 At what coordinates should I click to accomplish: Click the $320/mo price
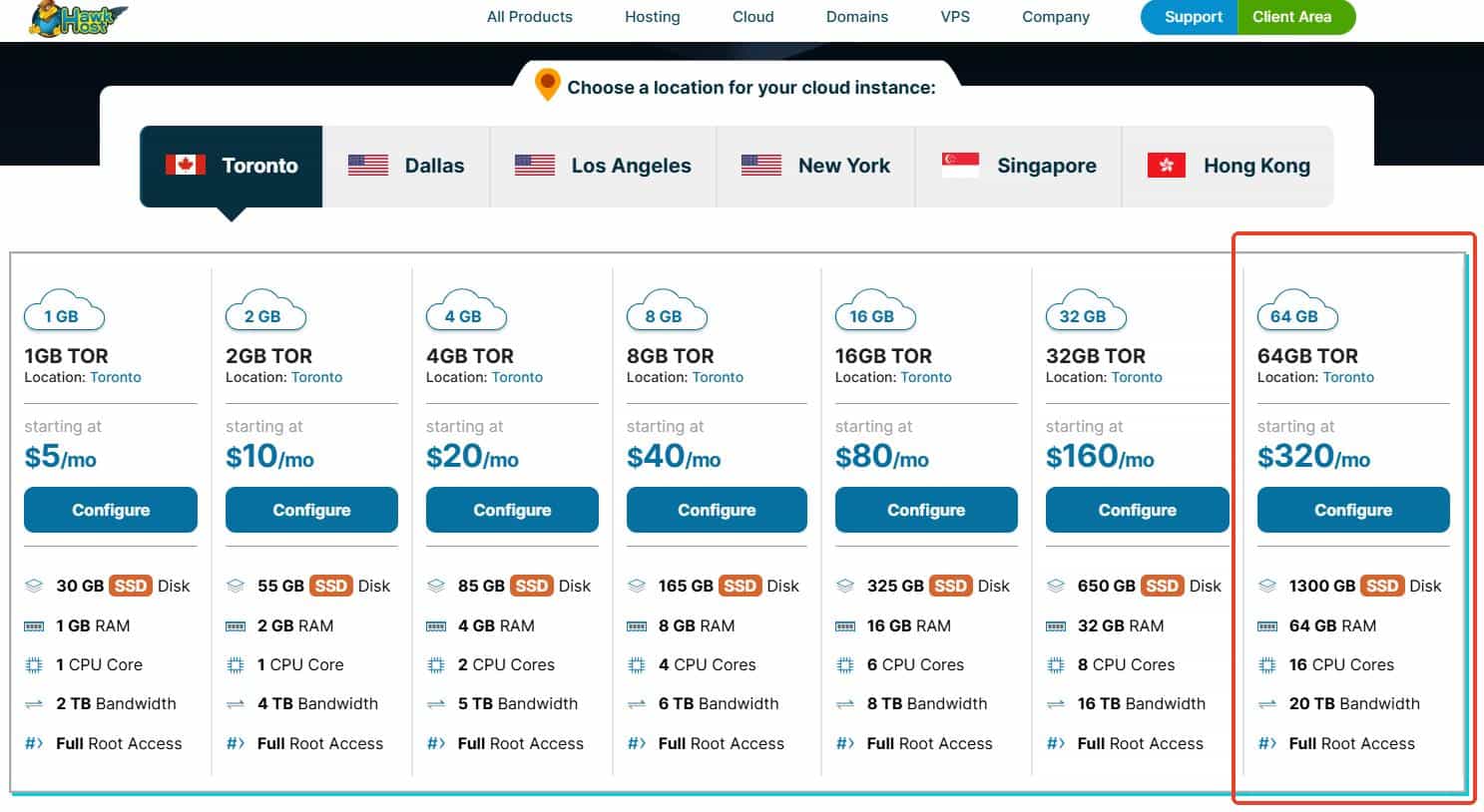pyautogui.click(x=1313, y=457)
